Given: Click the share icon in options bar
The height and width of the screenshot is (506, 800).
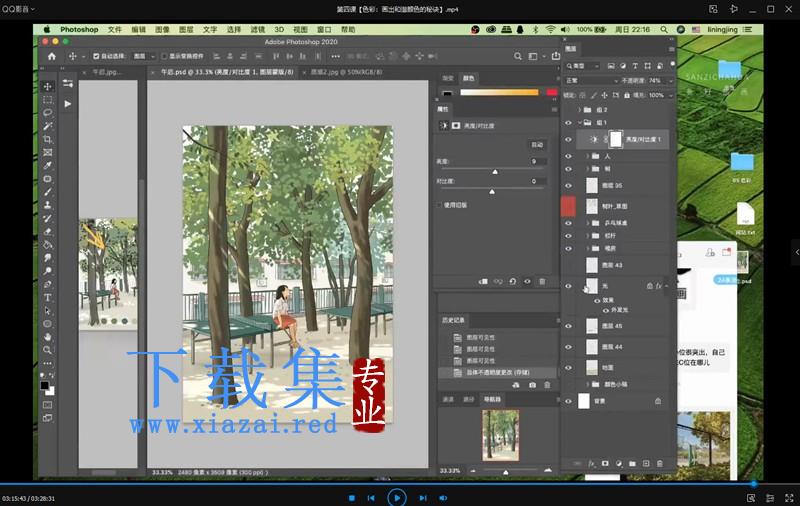Looking at the screenshot, I should pyautogui.click(x=556, y=56).
